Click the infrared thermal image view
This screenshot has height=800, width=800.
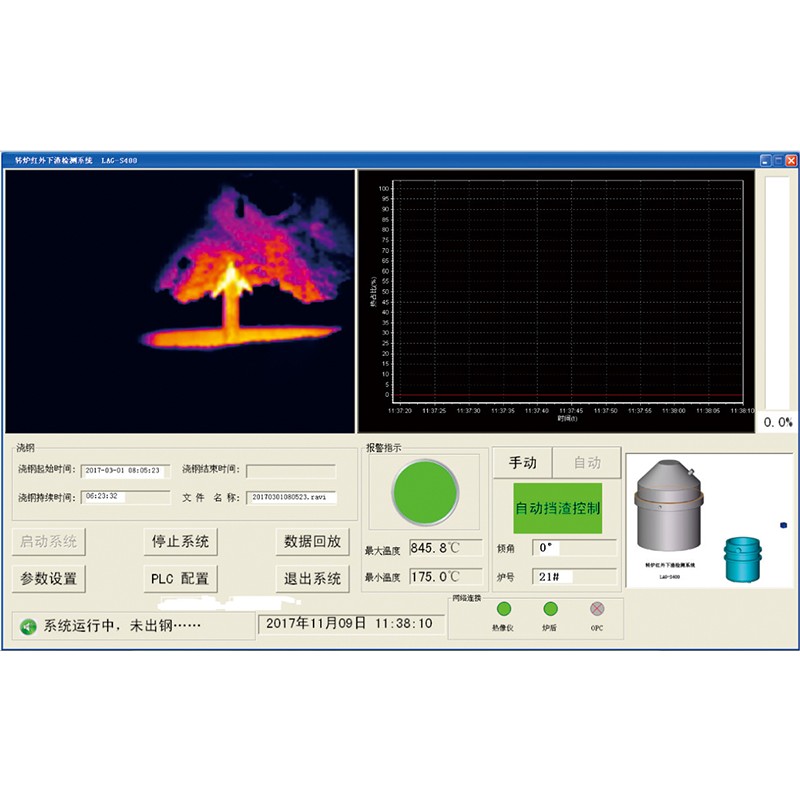point(180,302)
